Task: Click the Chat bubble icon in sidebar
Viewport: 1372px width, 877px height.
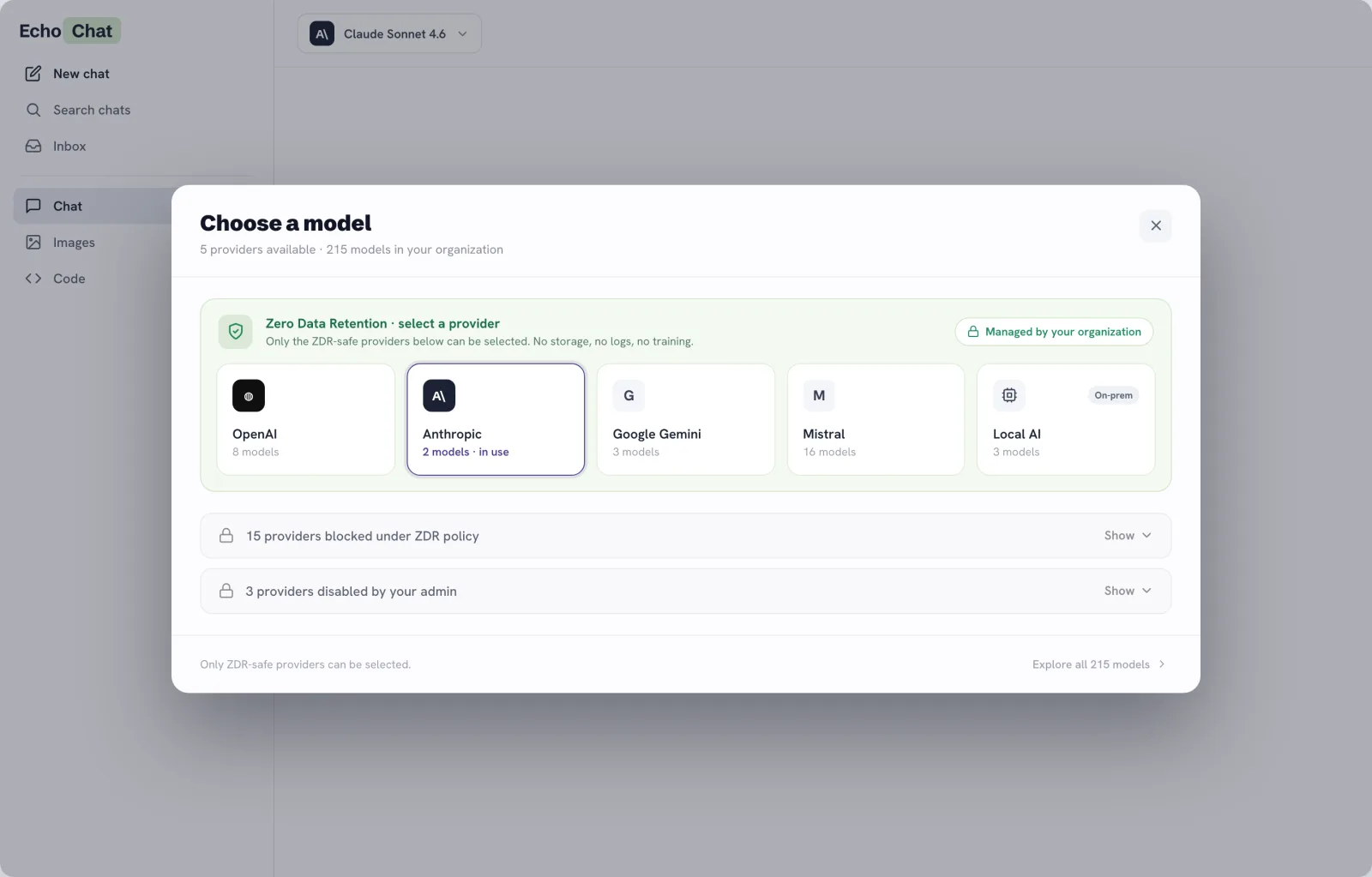Action: pyautogui.click(x=33, y=206)
